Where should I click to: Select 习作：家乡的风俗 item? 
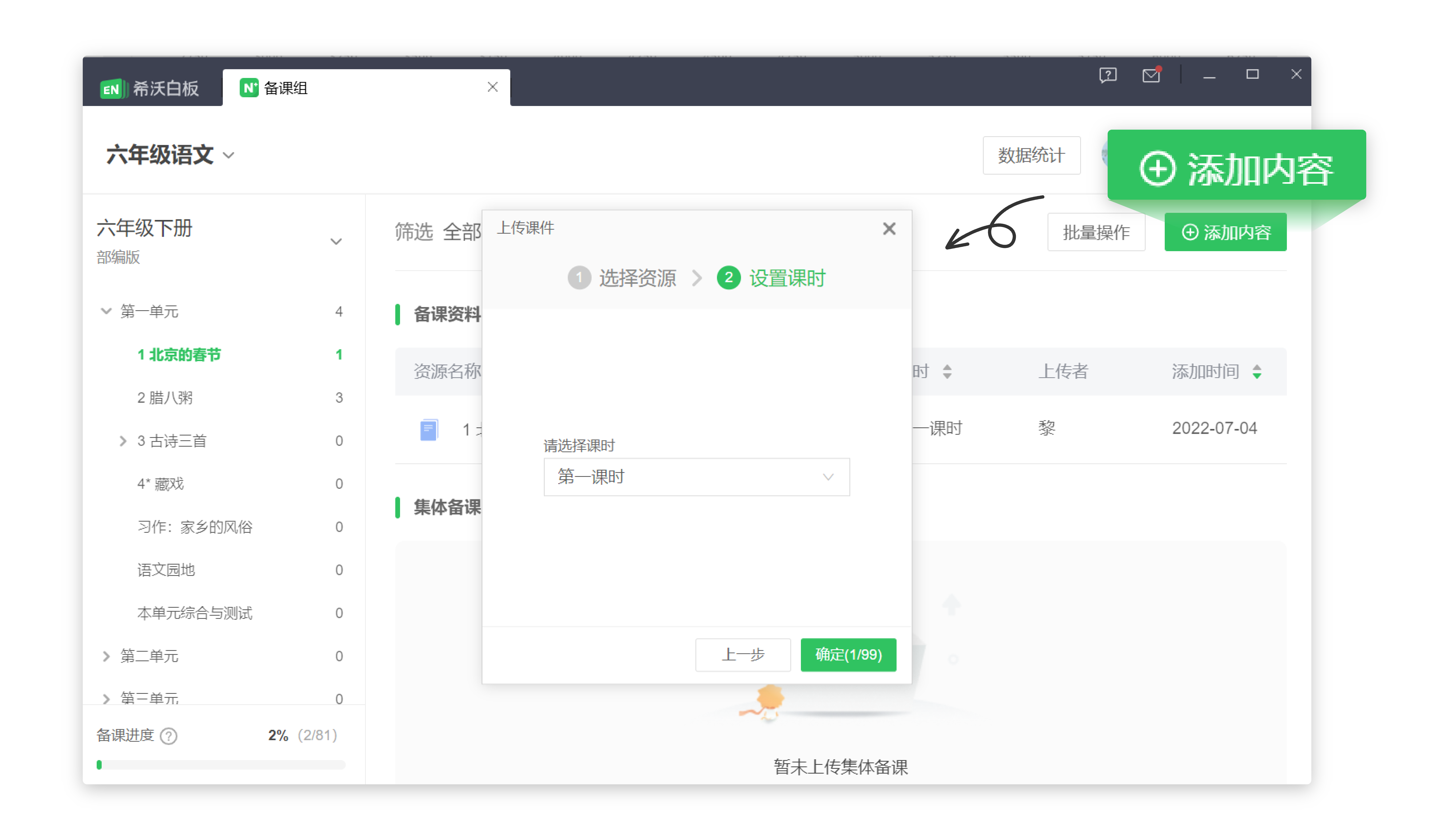195,527
